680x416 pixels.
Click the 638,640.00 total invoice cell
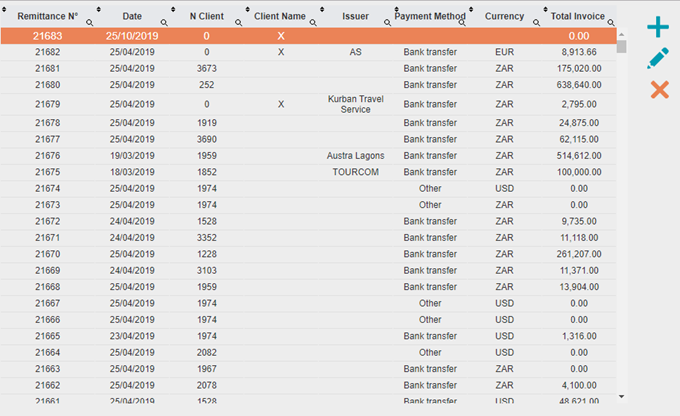(x=579, y=85)
